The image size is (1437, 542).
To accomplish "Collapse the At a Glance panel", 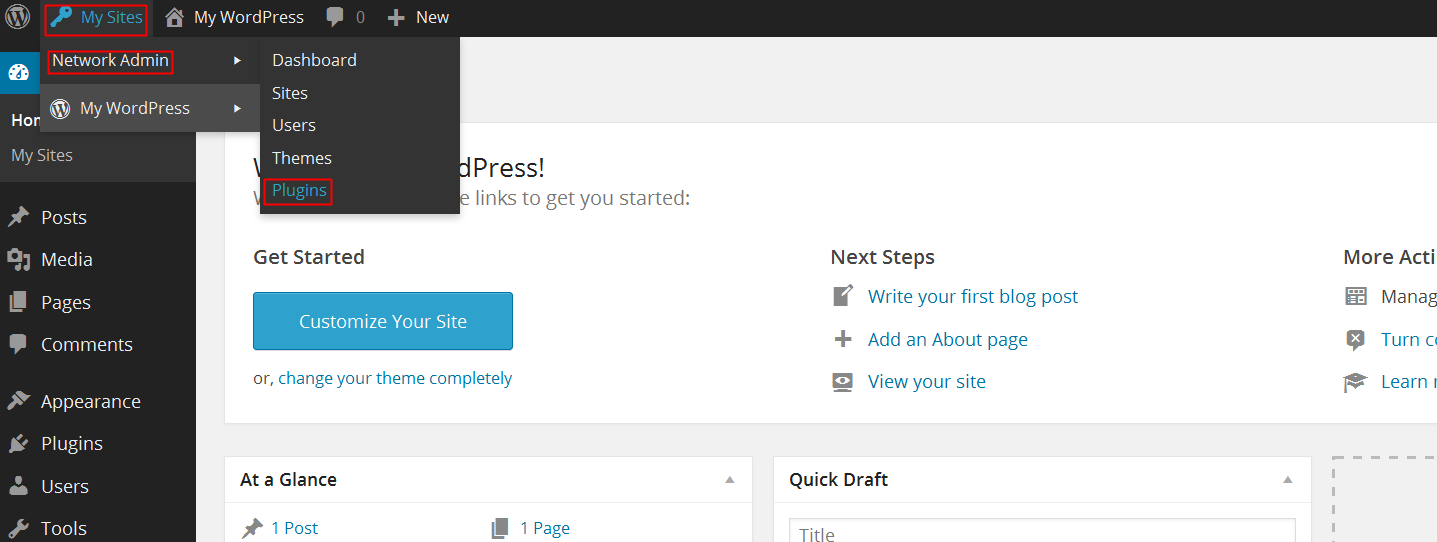I will click(x=730, y=480).
